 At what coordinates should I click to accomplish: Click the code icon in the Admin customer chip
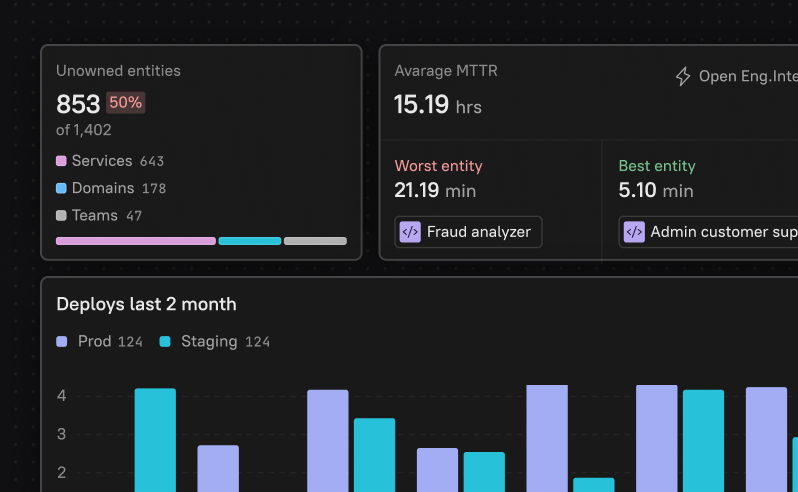click(634, 232)
